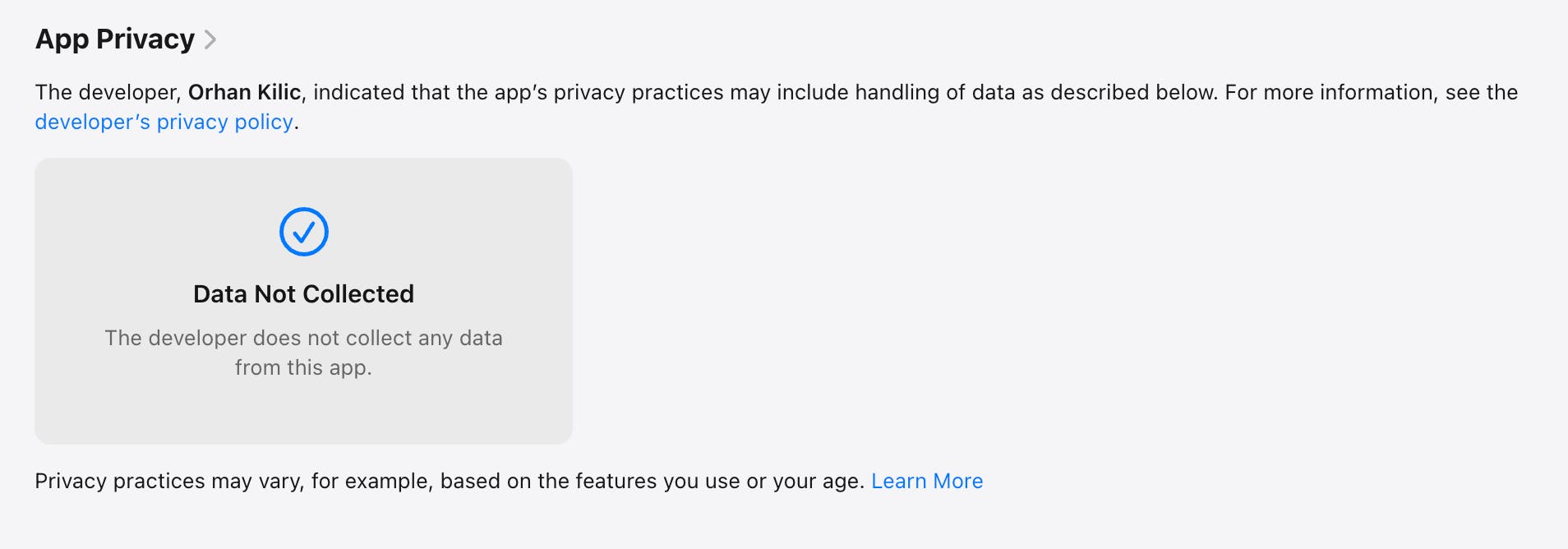Click 'The developer does not collect any data' line
Viewport: 1568px width, 549px height.
pos(303,338)
